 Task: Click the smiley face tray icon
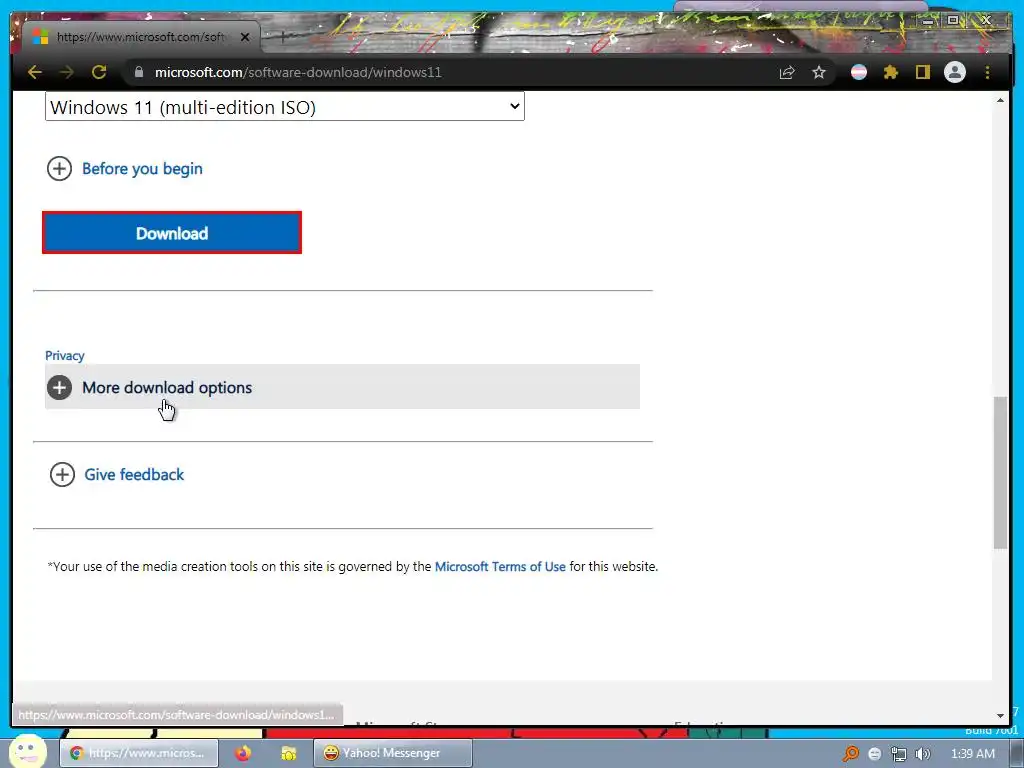click(x=875, y=754)
